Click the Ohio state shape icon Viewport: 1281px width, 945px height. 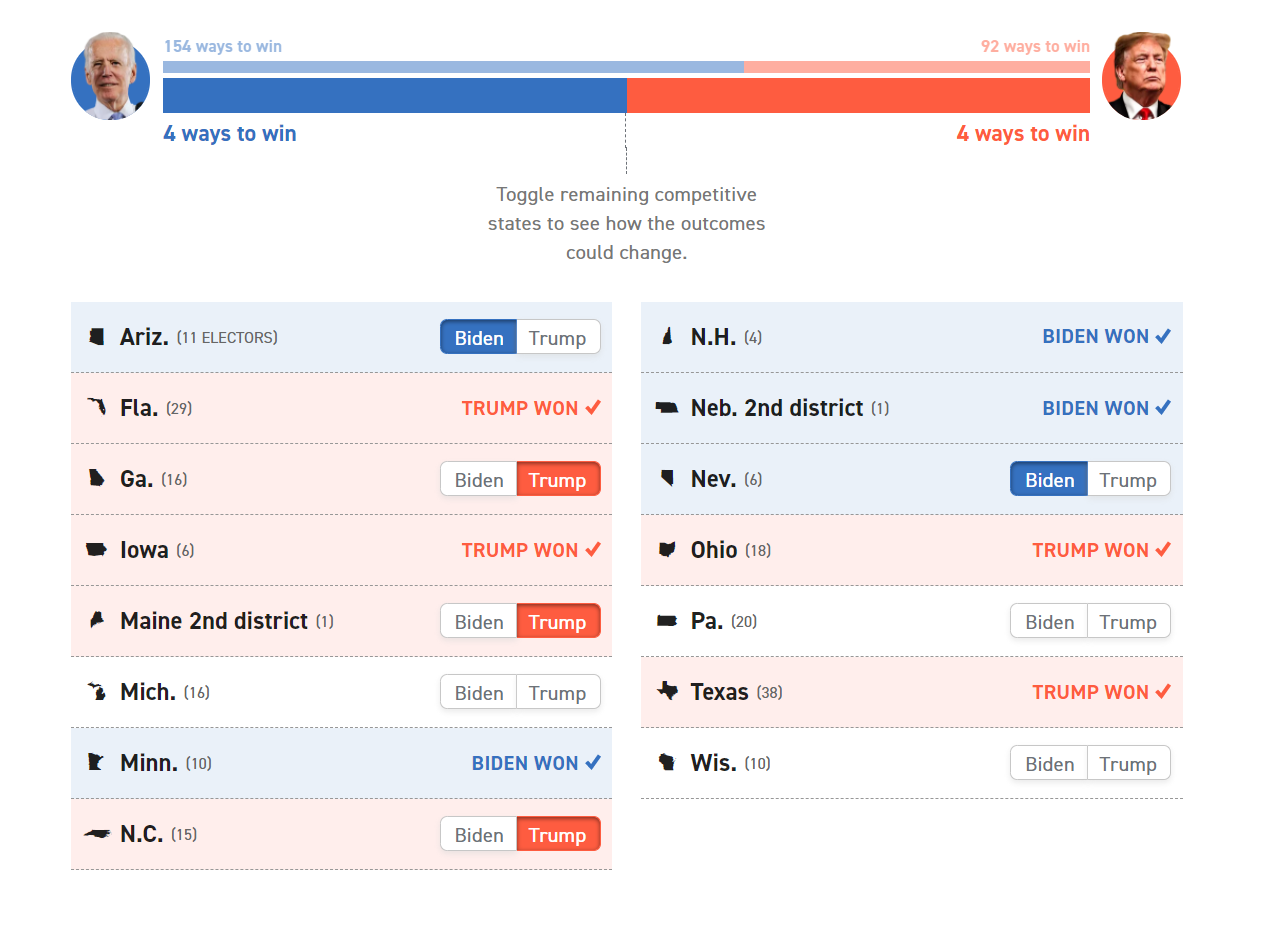tap(667, 550)
